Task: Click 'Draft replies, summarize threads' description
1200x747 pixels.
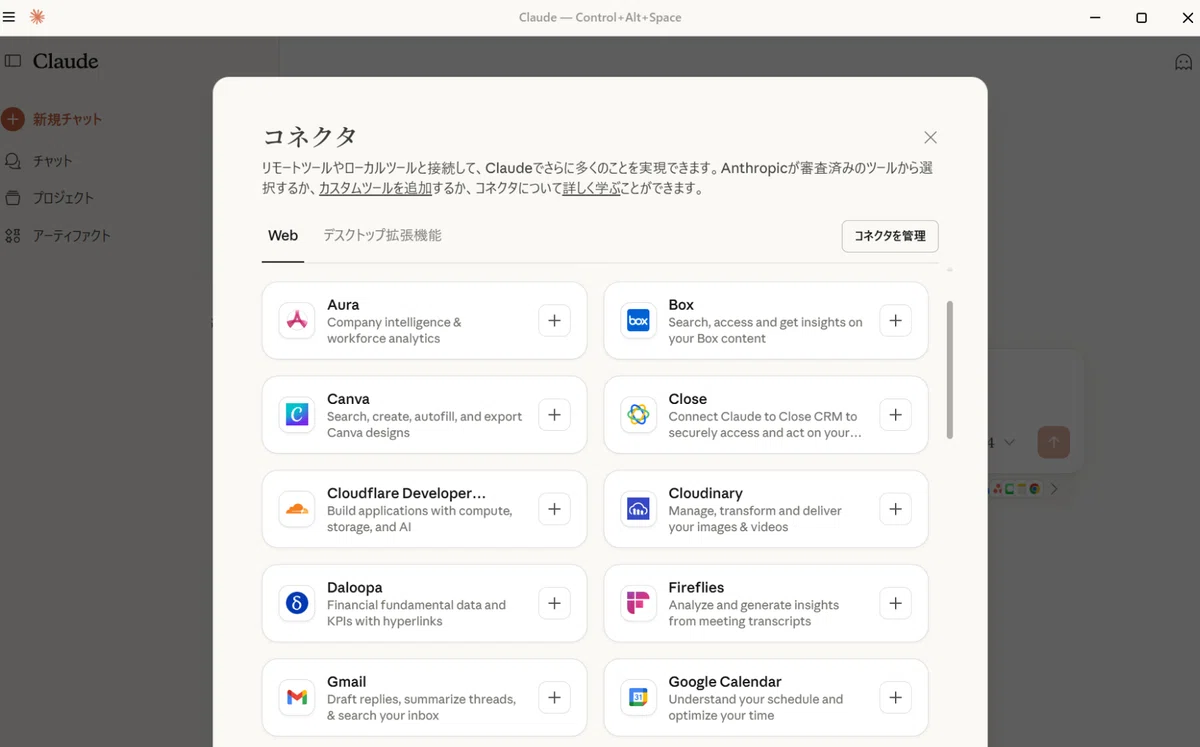Action: point(421,707)
